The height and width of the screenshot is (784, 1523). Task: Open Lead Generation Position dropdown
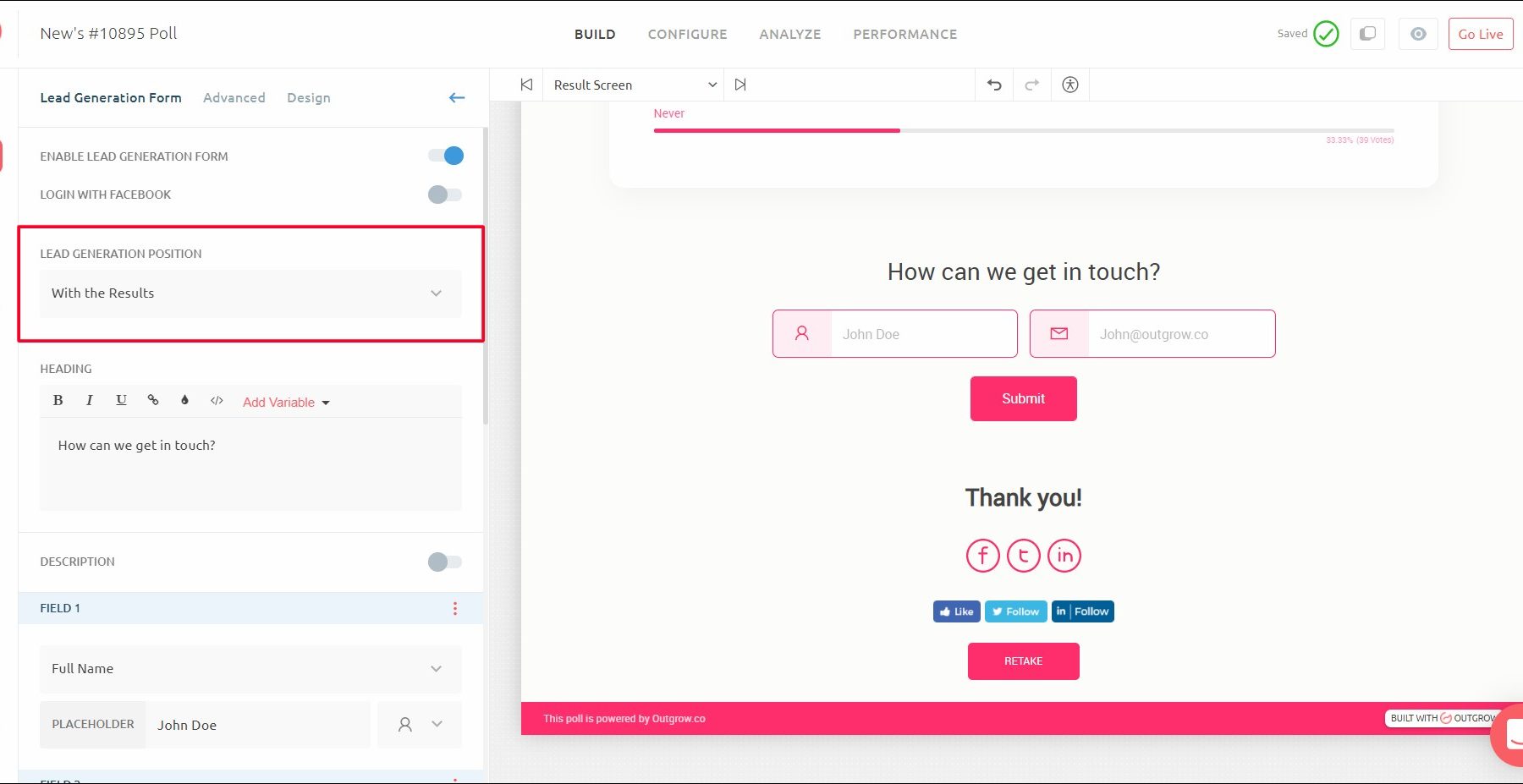tap(250, 293)
